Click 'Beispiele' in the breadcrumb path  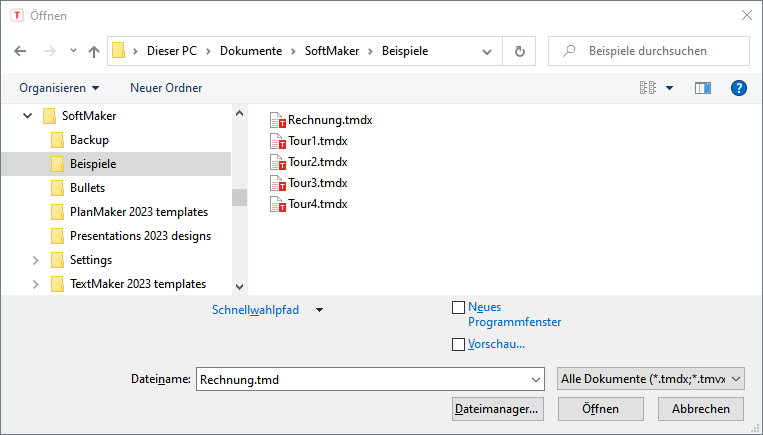coord(405,51)
